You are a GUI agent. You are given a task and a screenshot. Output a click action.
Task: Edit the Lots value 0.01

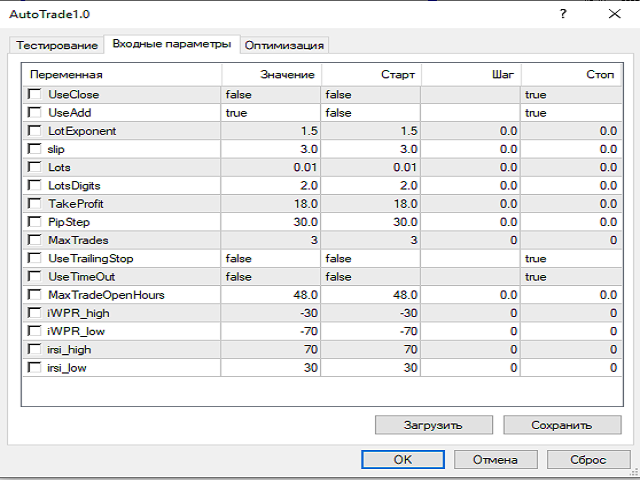click(271, 167)
